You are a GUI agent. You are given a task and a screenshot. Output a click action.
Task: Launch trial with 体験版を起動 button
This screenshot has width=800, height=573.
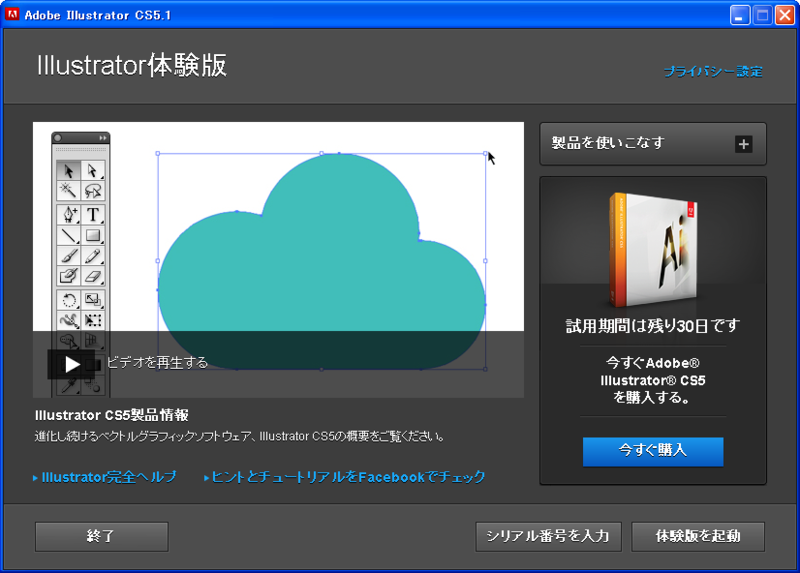pos(698,536)
